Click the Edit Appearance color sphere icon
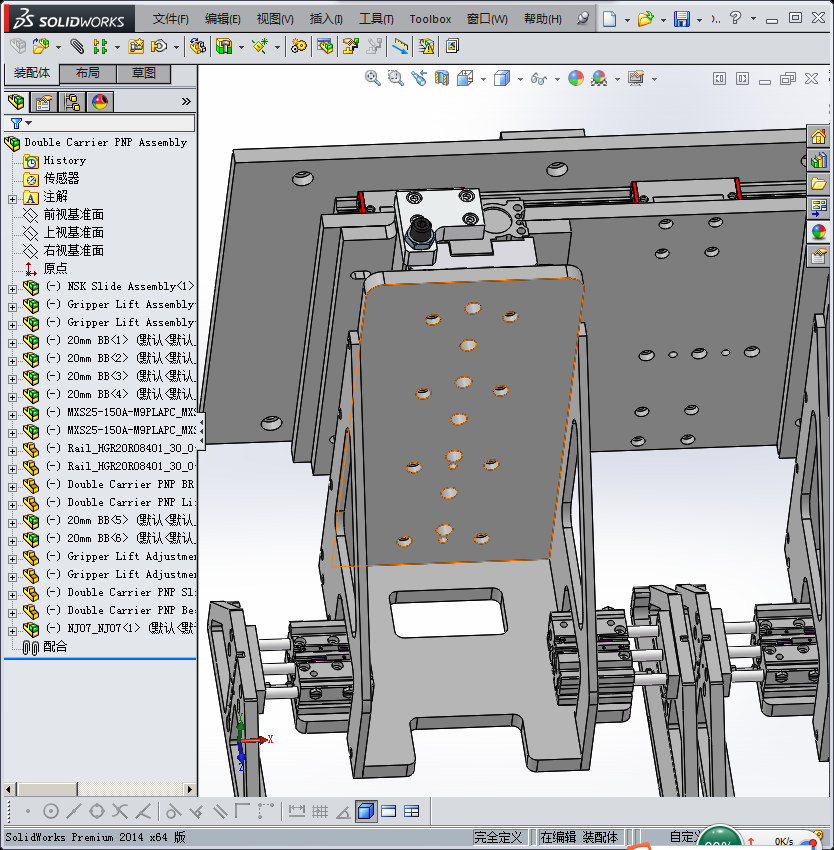Viewport: 834px width, 850px height. (x=575, y=78)
